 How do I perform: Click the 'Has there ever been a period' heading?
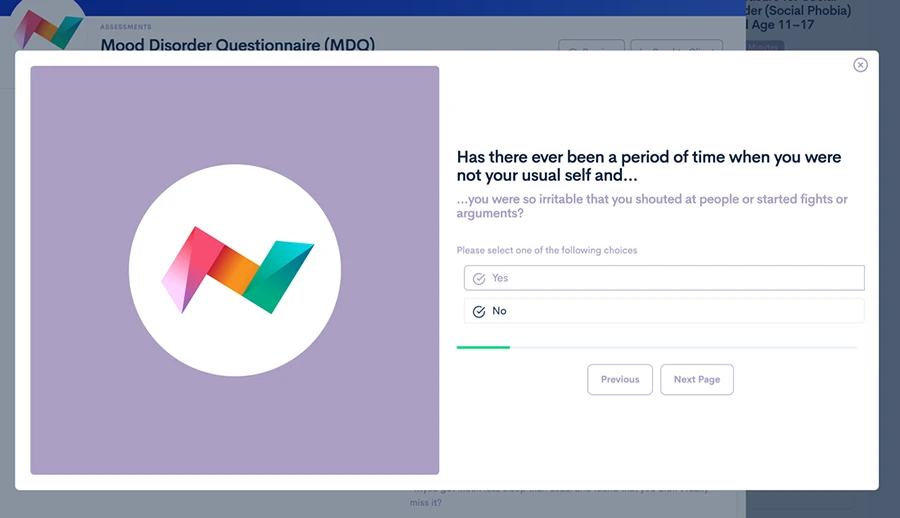(x=649, y=166)
